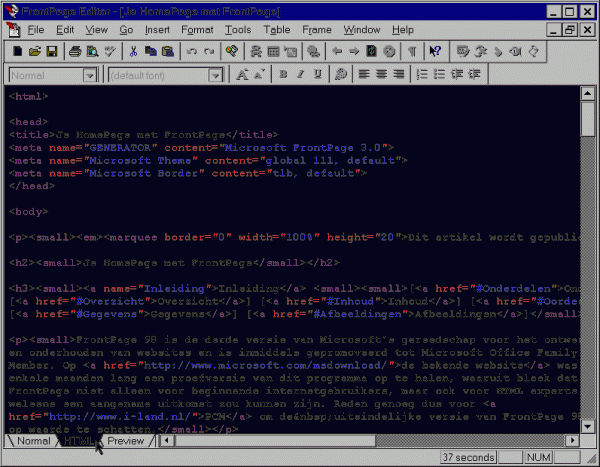Open the Insert menu
Screen dimensions: 600x467
click(x=157, y=30)
